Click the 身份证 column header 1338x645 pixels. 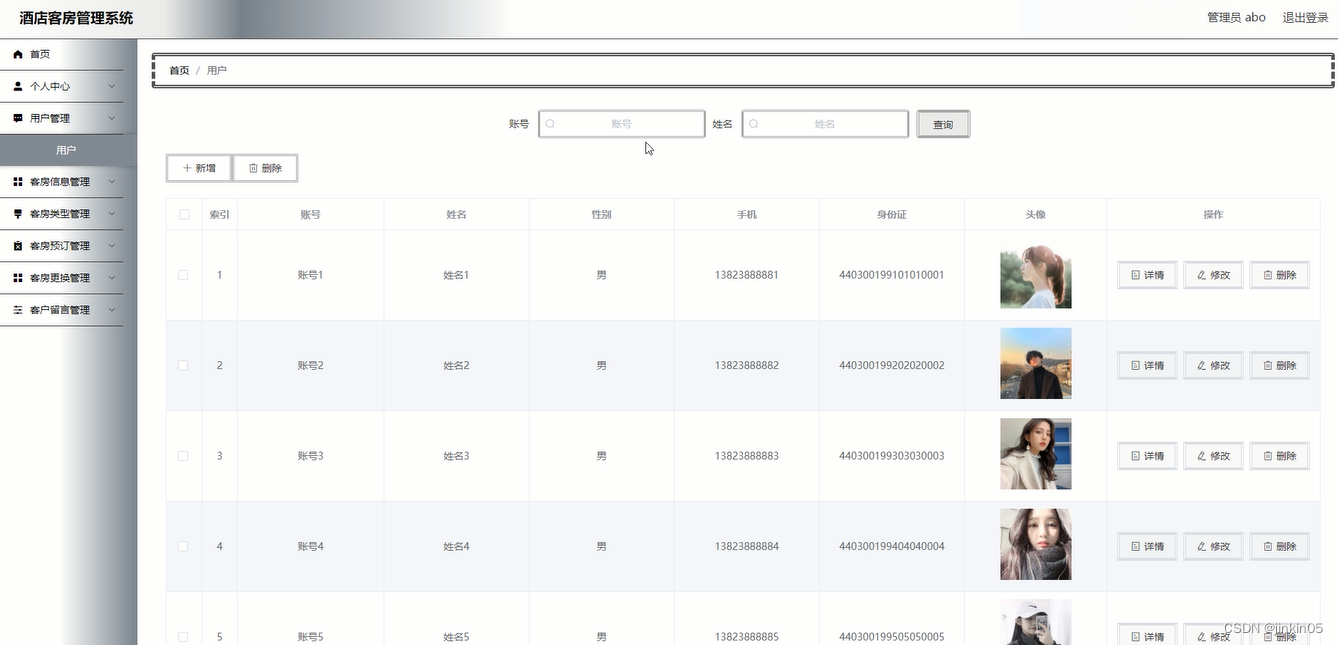[892, 214]
